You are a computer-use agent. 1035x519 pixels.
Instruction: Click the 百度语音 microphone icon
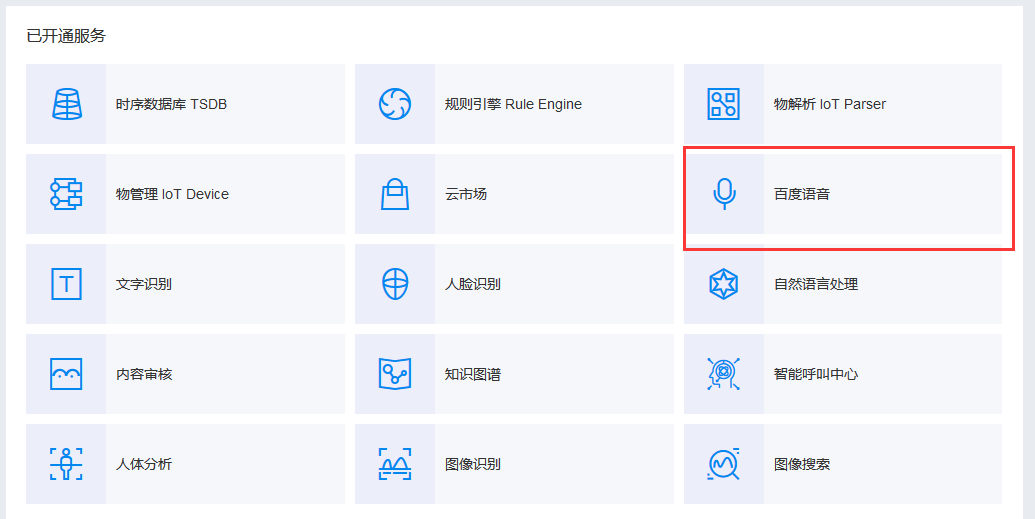pyautogui.click(x=724, y=194)
